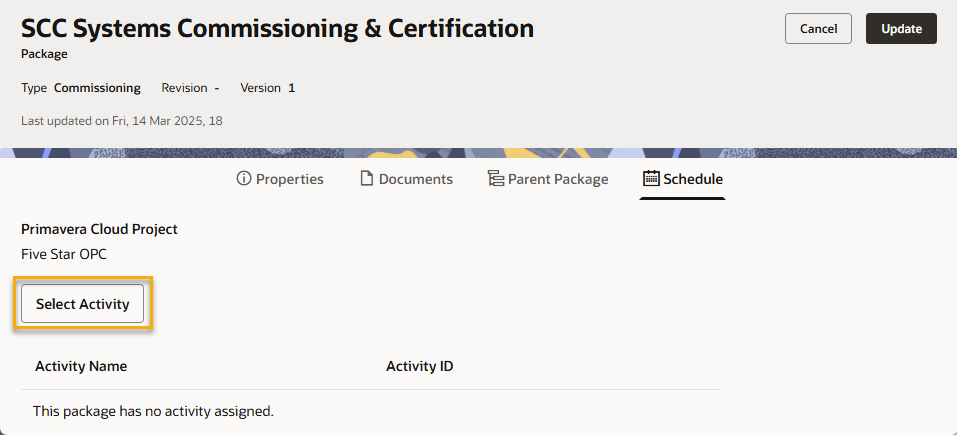Click the Five Star OPC project name
Viewport: 957px width, 435px height.
(x=64, y=254)
